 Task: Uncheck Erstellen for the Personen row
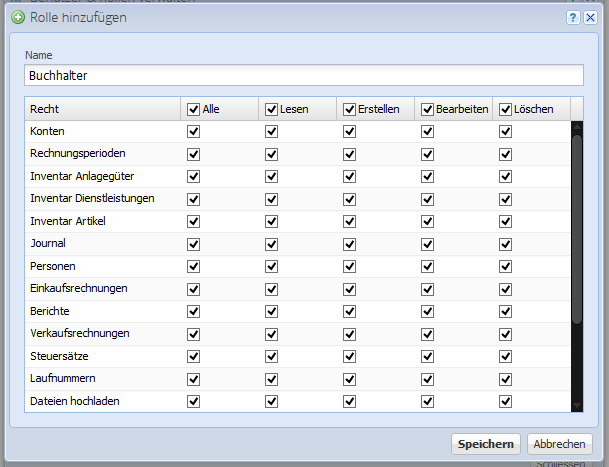point(349,266)
